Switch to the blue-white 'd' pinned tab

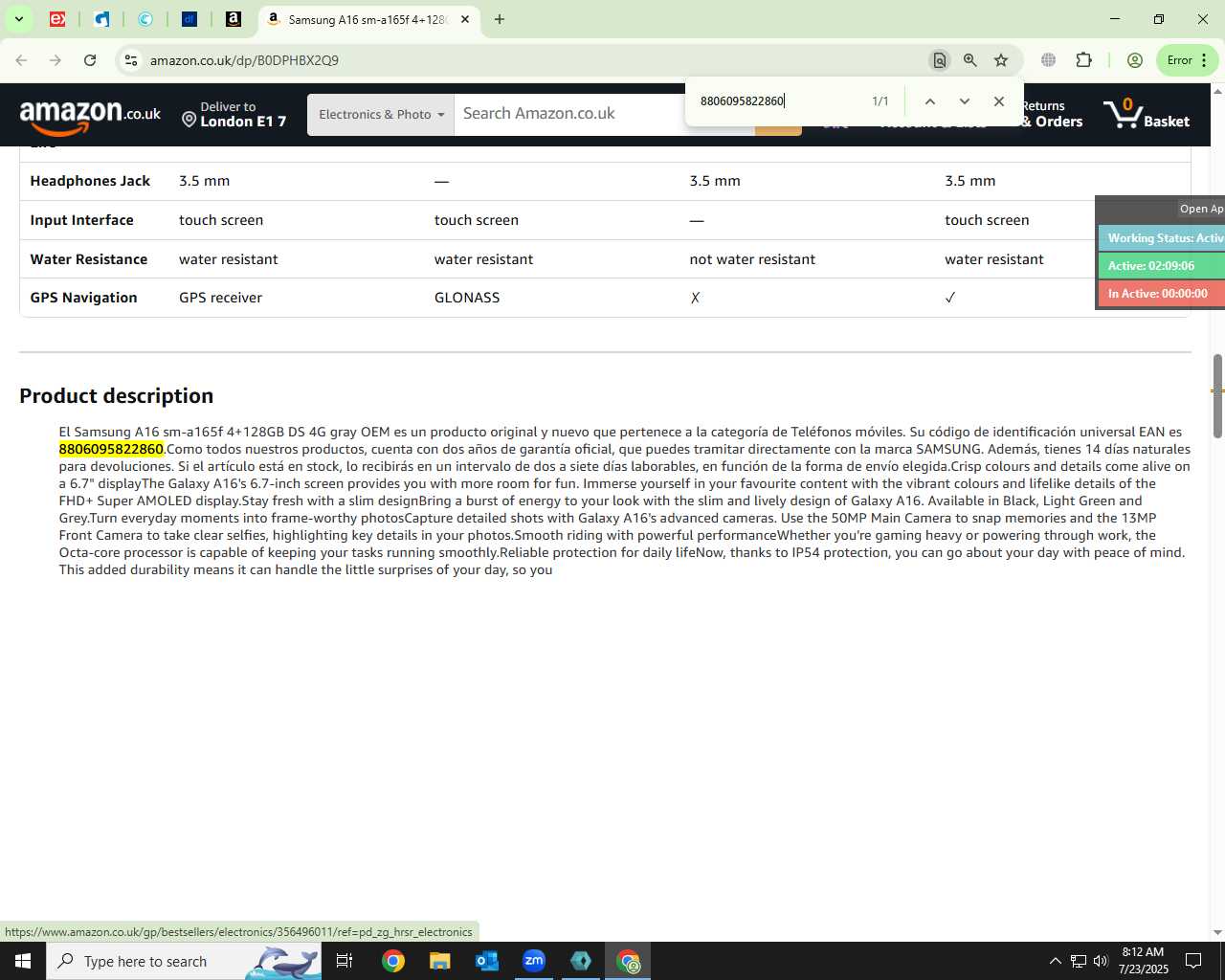(101, 19)
